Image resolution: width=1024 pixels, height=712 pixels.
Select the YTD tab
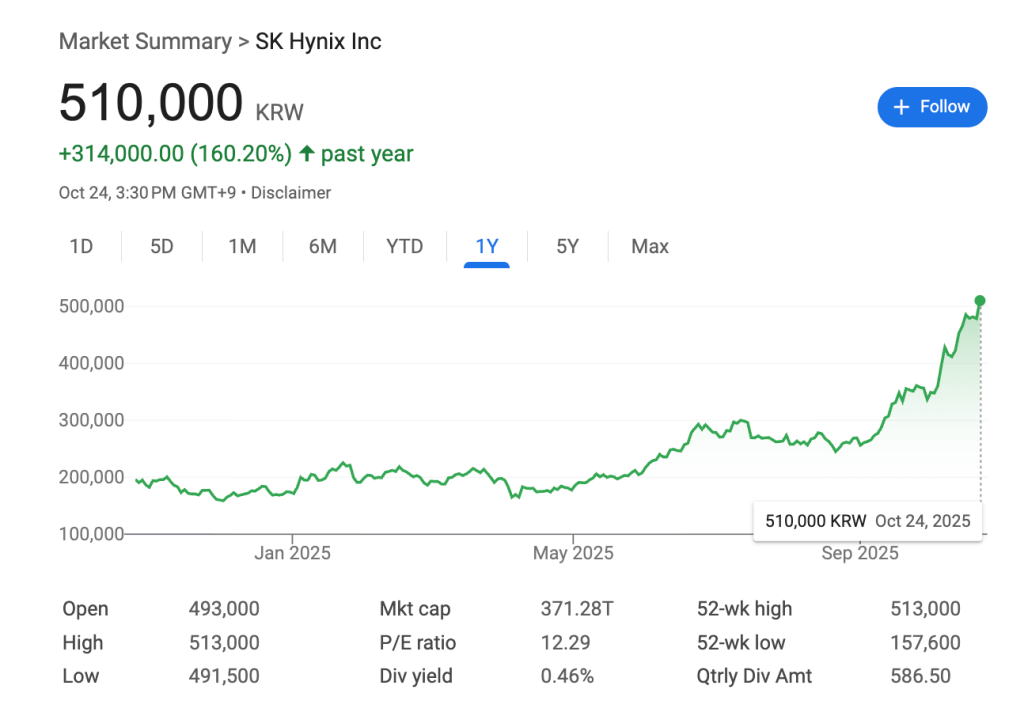(x=405, y=246)
